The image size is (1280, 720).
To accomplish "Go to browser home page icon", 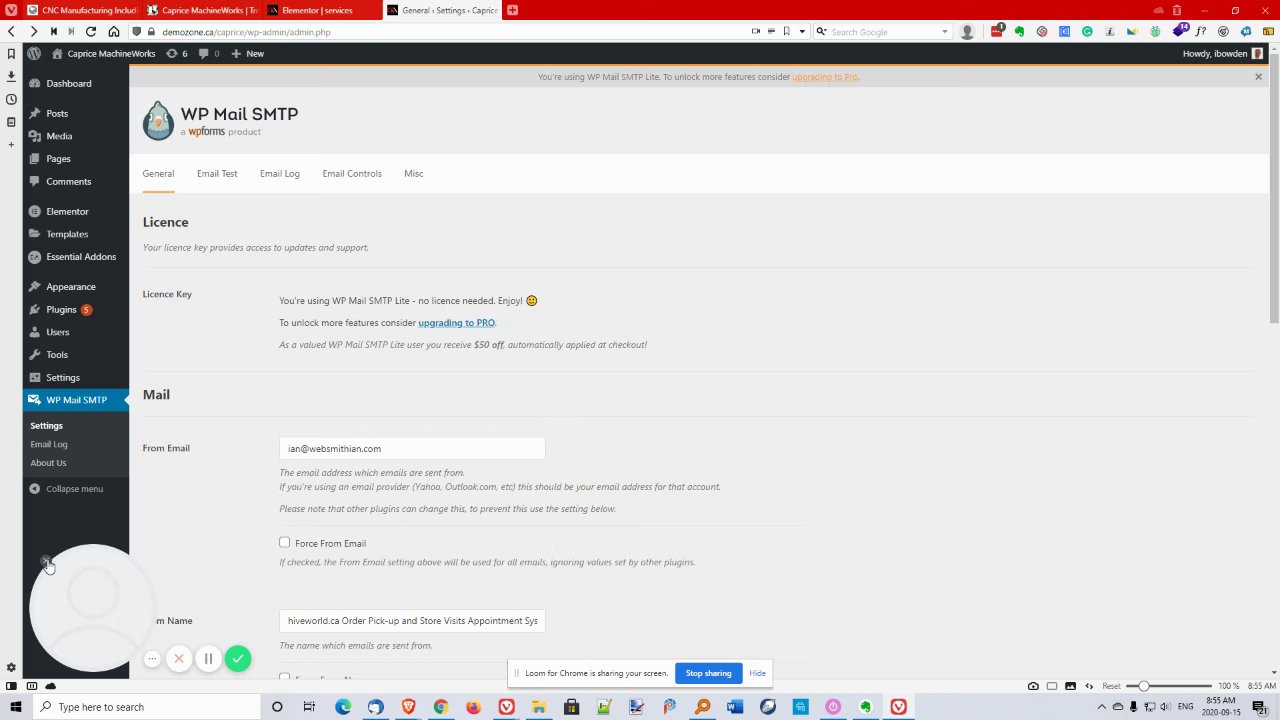I will [114, 31].
